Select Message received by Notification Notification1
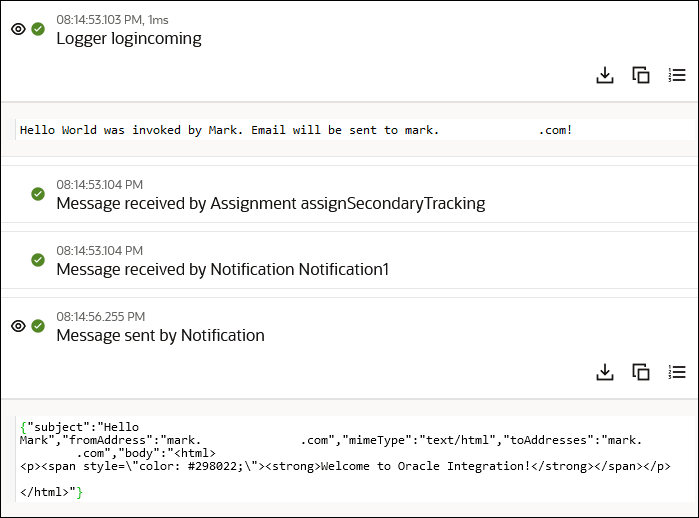The width and height of the screenshot is (699, 518). point(222,270)
